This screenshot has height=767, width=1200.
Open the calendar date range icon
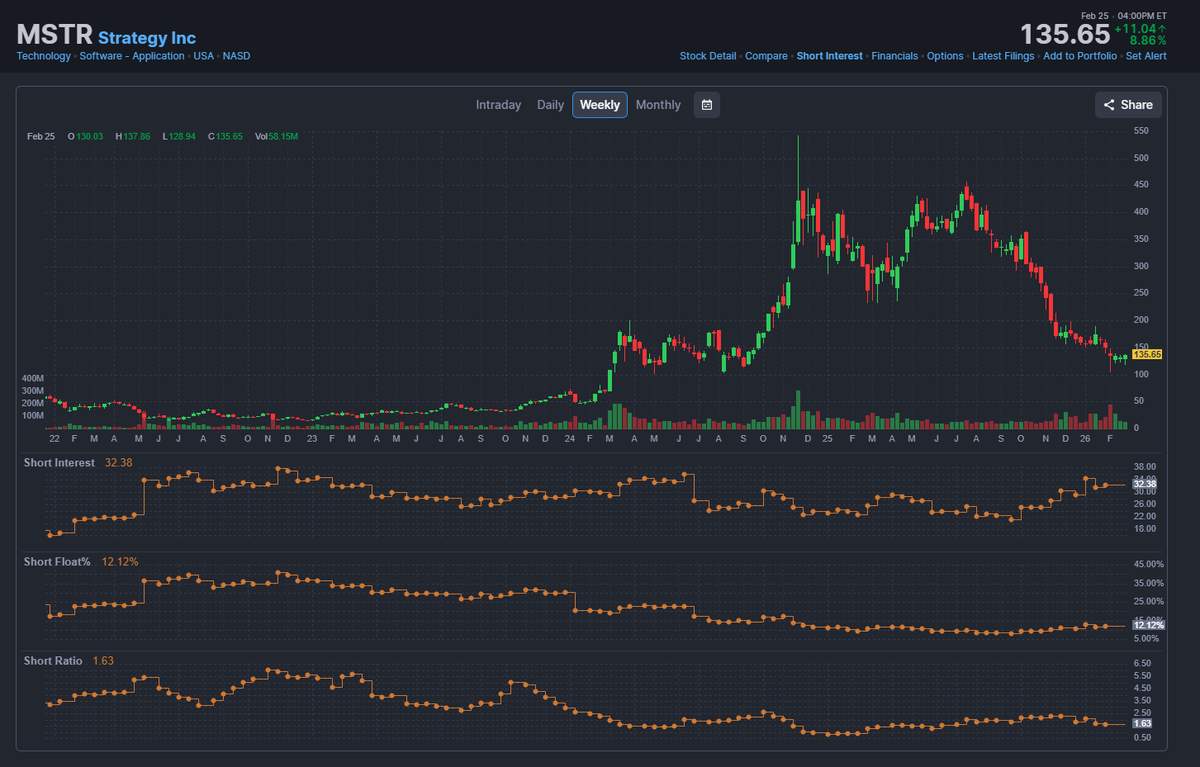tap(707, 105)
